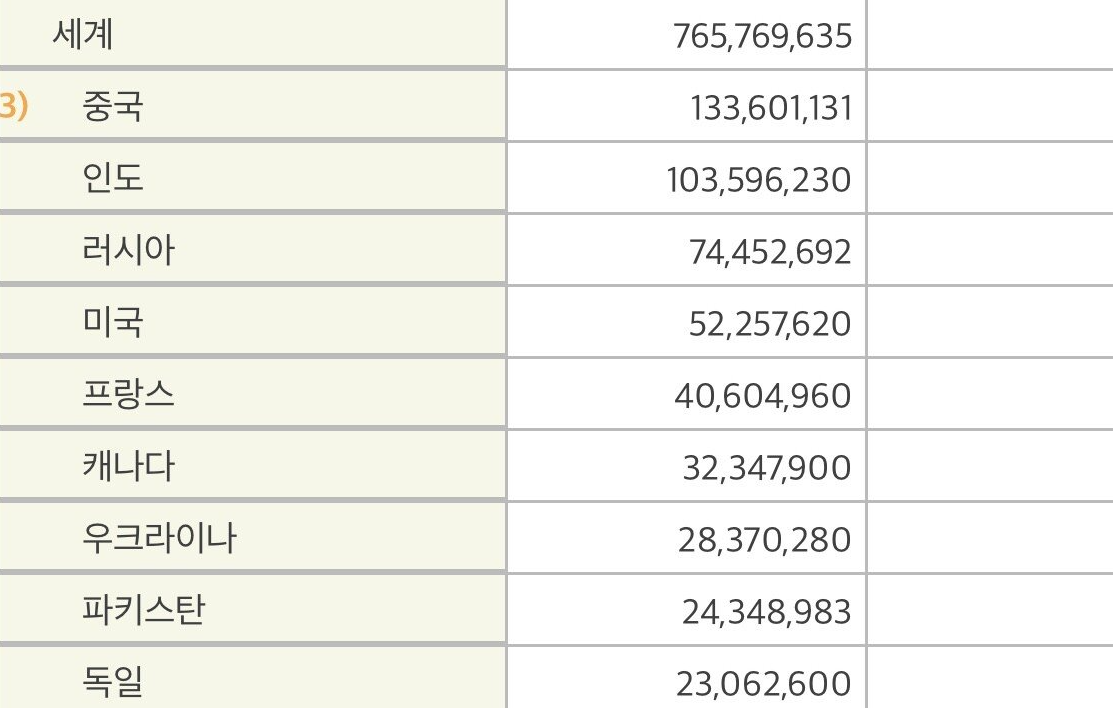Select the value 23,062,600
This screenshot has width=1113, height=708.
click(764, 684)
